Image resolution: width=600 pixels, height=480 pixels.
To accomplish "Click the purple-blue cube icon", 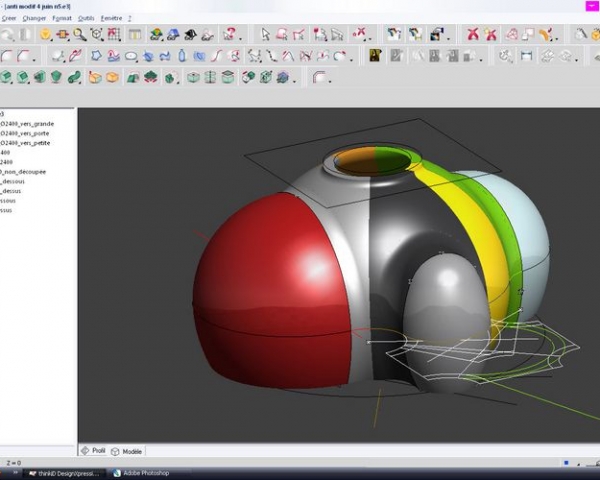I will 283,77.
